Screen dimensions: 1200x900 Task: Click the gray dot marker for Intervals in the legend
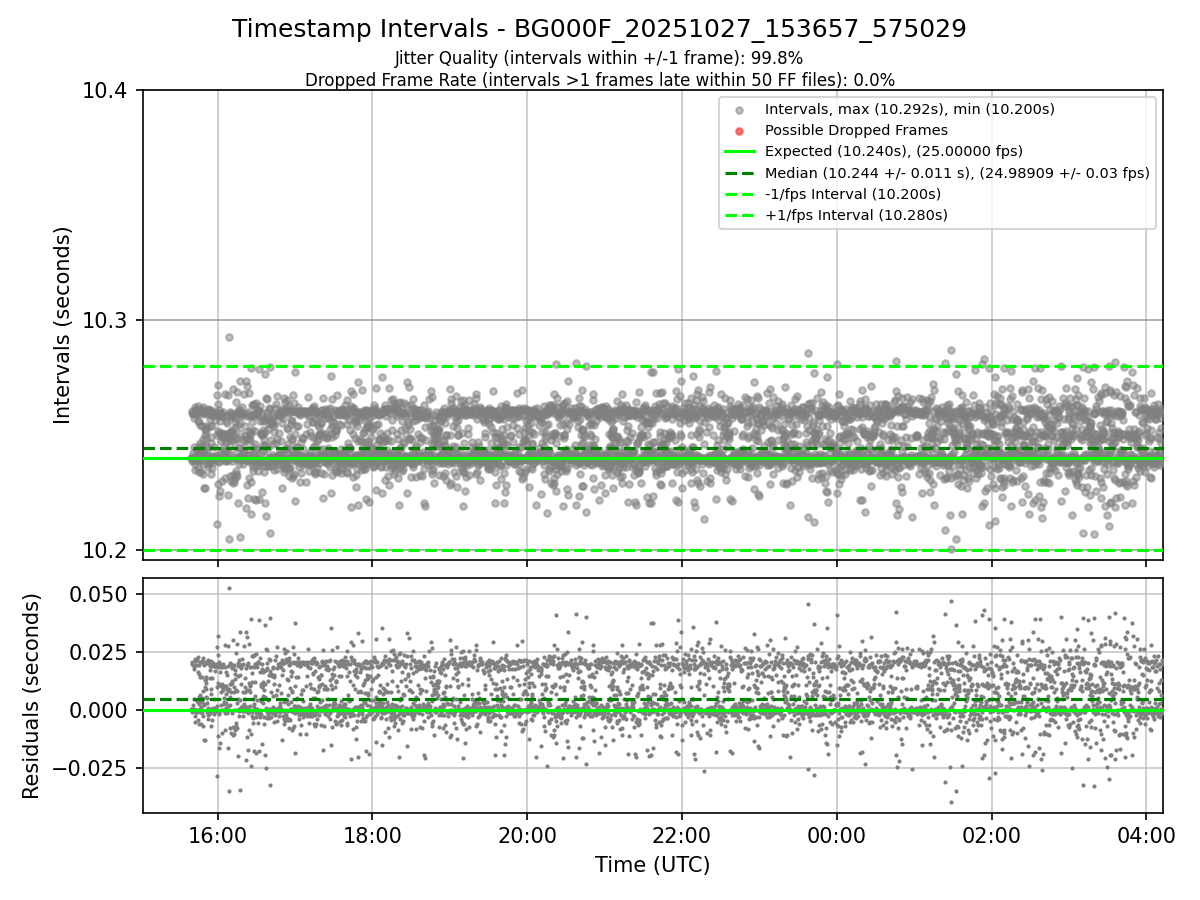point(739,110)
